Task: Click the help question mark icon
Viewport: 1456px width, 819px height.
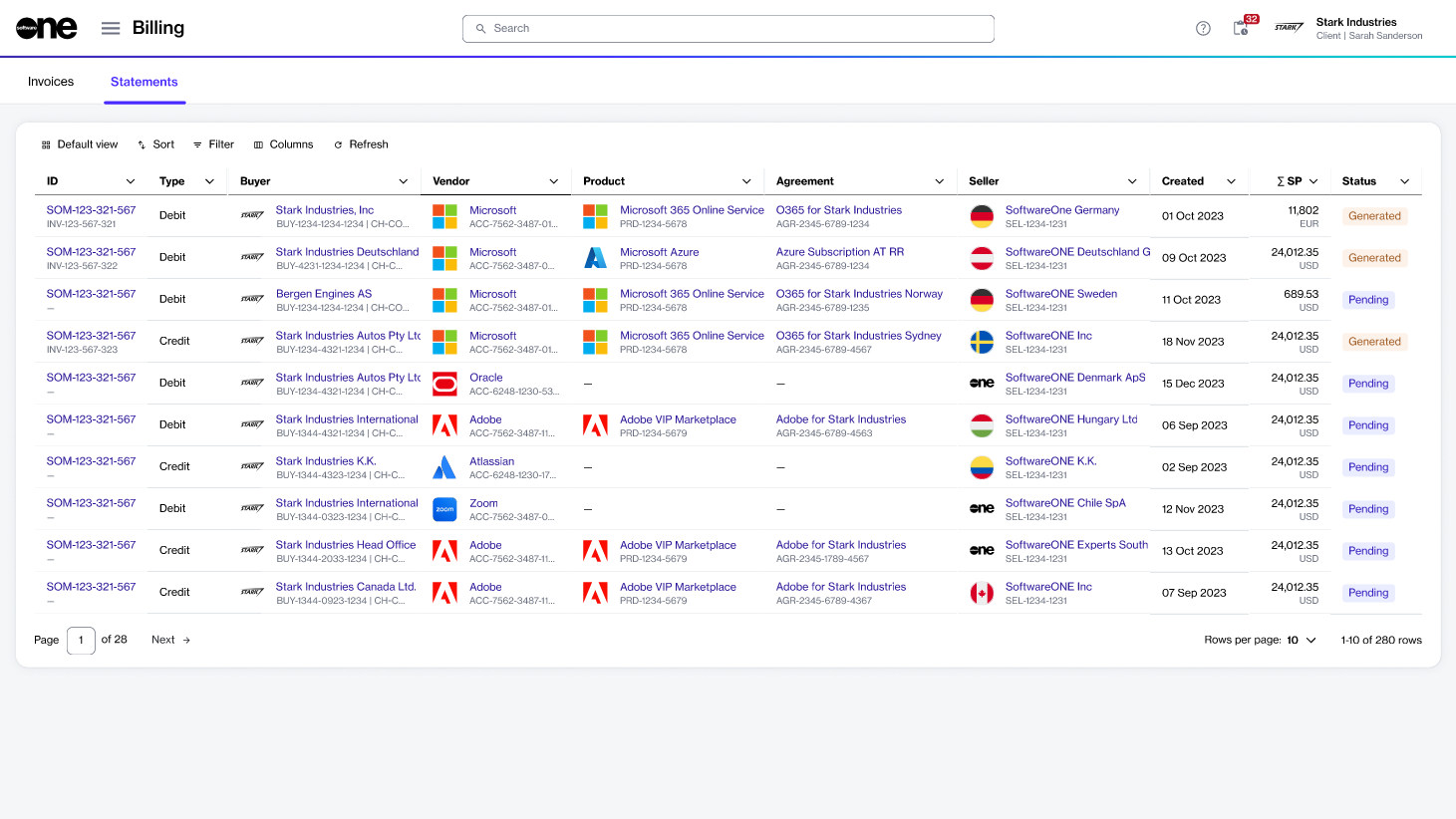Action: pos(1203,28)
